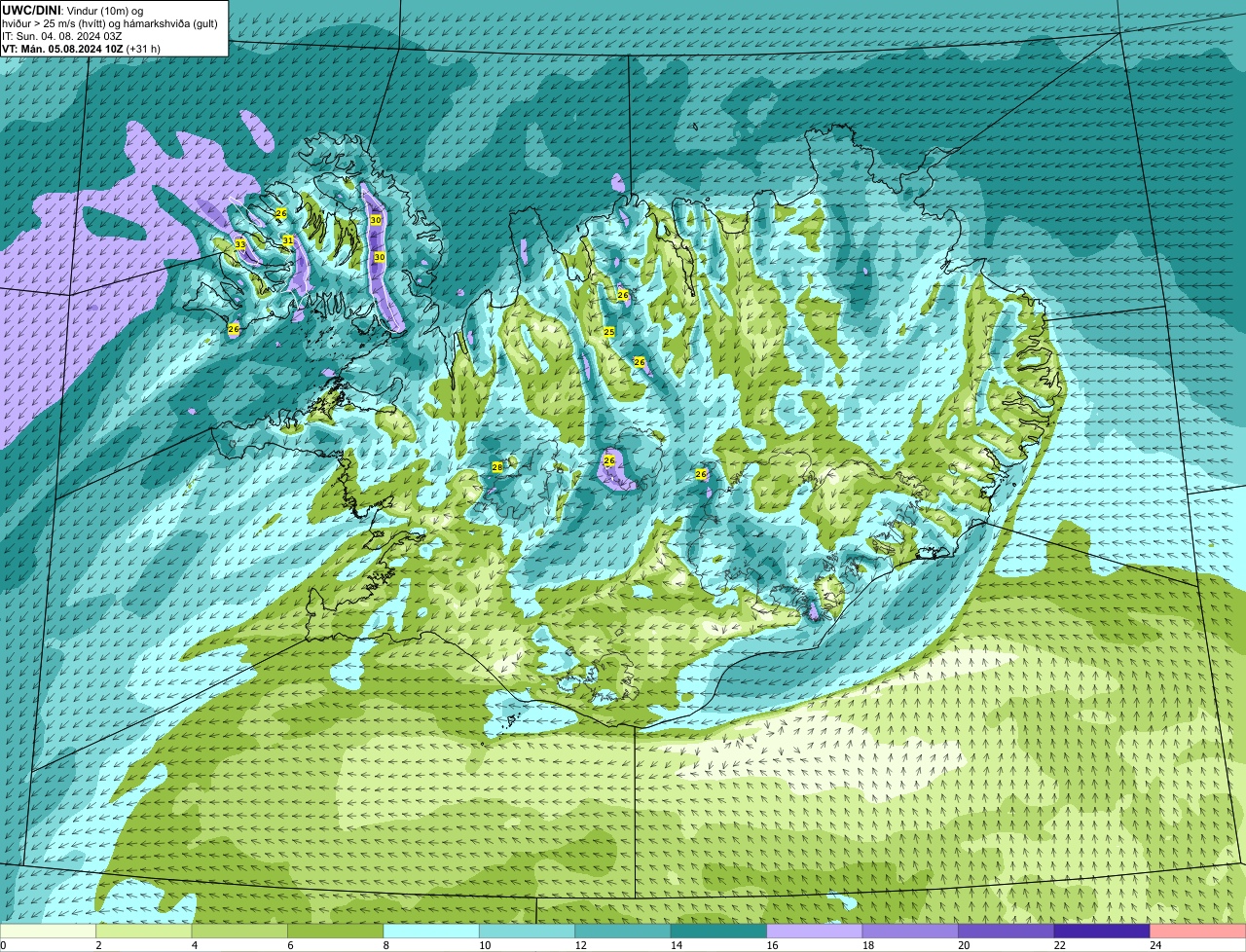Click the olive green 6–8 m/s legend swatch
This screenshot has width=1246, height=952.
pos(336,932)
